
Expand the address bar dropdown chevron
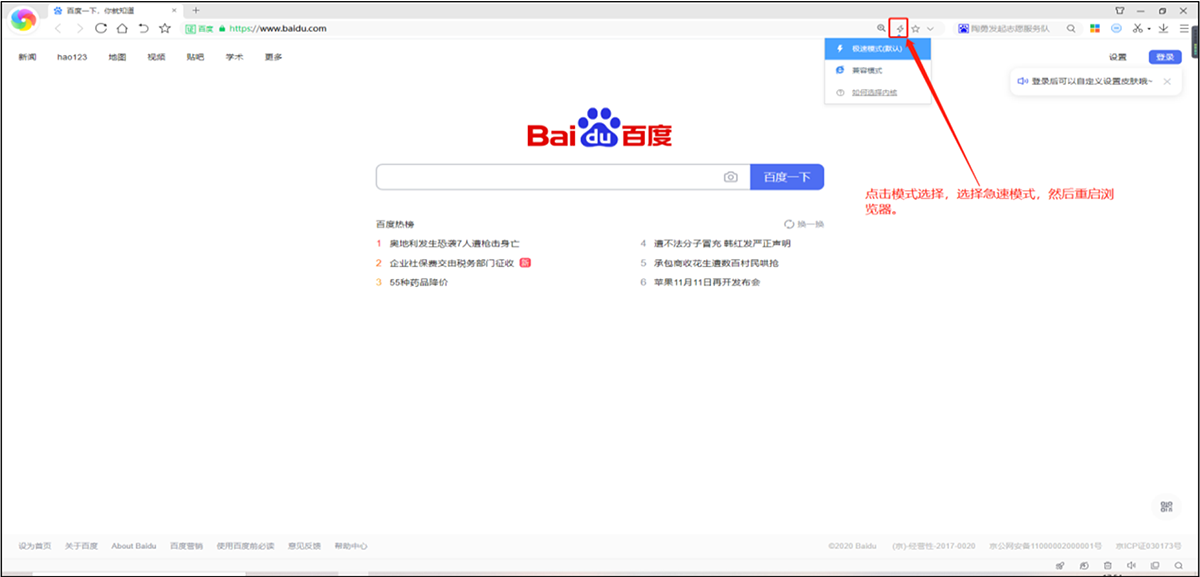930,29
